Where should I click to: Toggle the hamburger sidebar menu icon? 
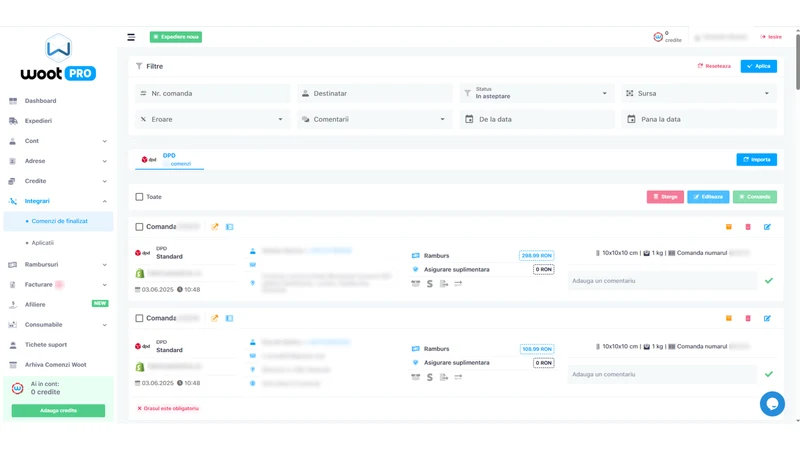click(x=131, y=37)
